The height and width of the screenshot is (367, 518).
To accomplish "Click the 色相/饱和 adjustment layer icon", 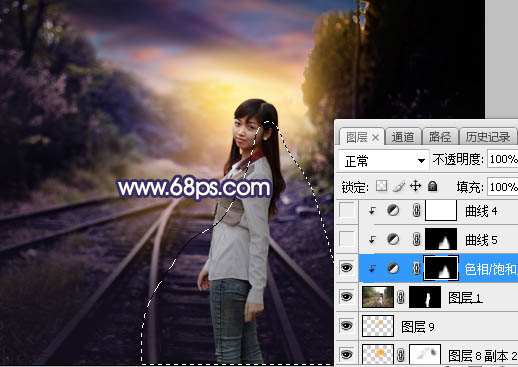I will click(x=393, y=268).
